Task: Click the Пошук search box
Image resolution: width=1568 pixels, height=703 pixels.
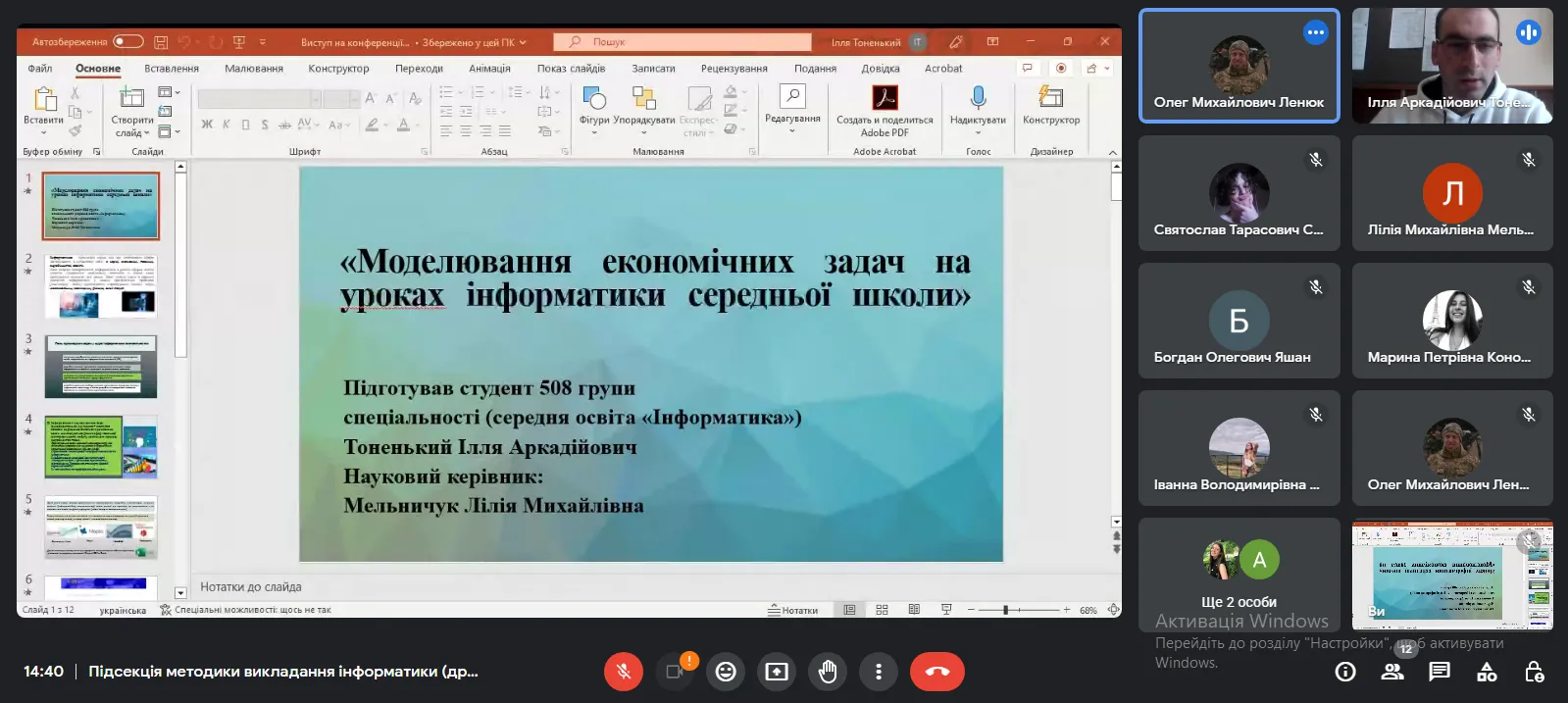Action: [x=683, y=42]
